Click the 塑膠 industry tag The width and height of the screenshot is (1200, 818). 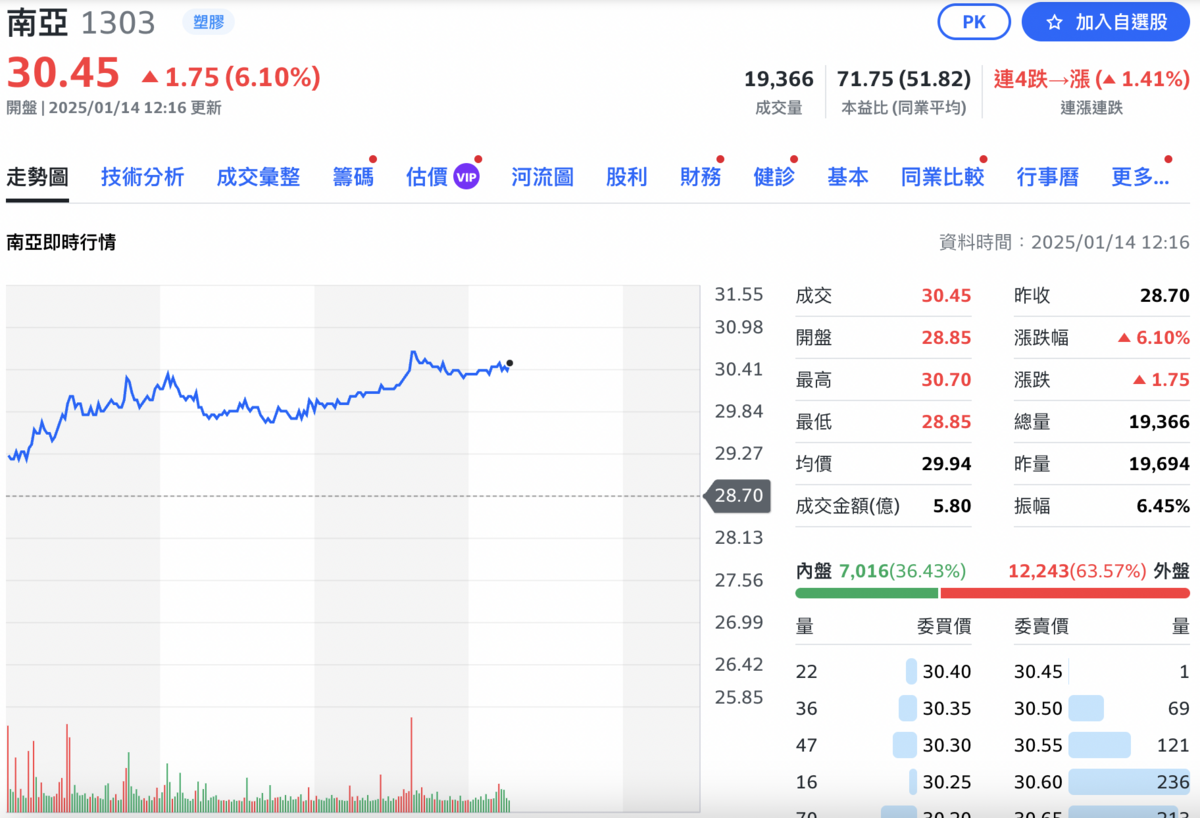[208, 21]
